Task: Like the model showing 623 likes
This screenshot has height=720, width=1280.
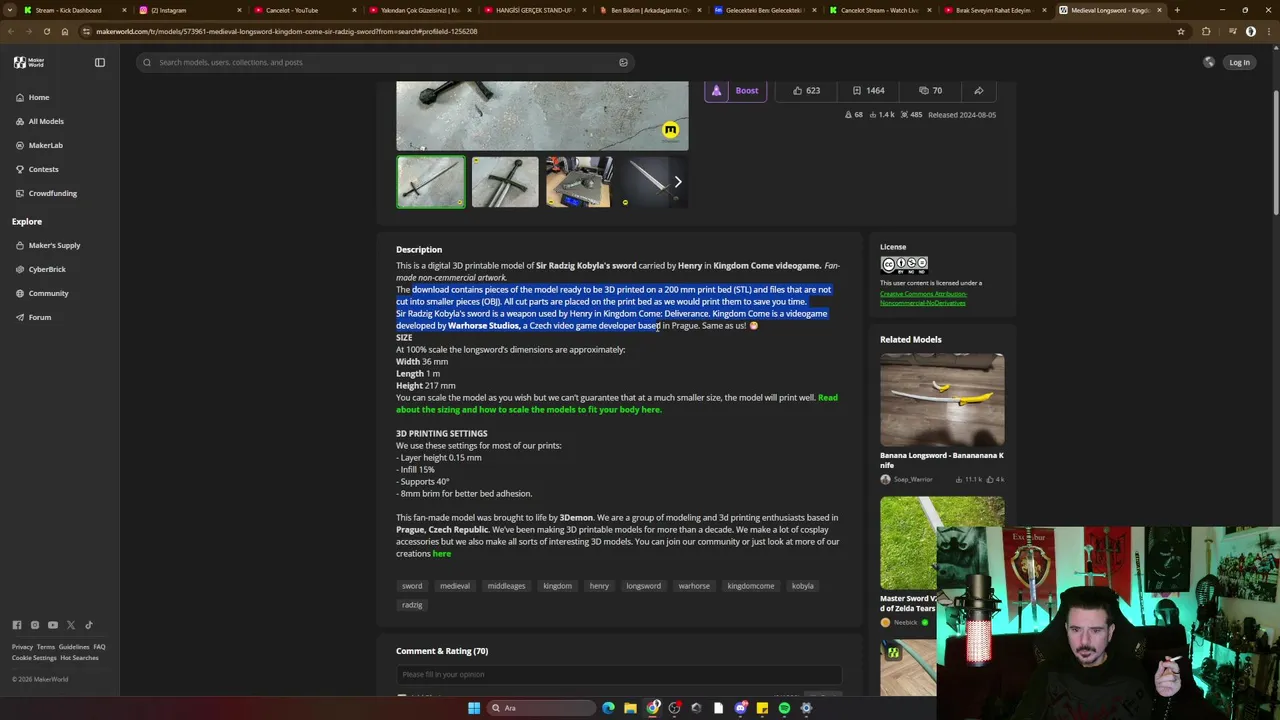Action: click(x=806, y=90)
